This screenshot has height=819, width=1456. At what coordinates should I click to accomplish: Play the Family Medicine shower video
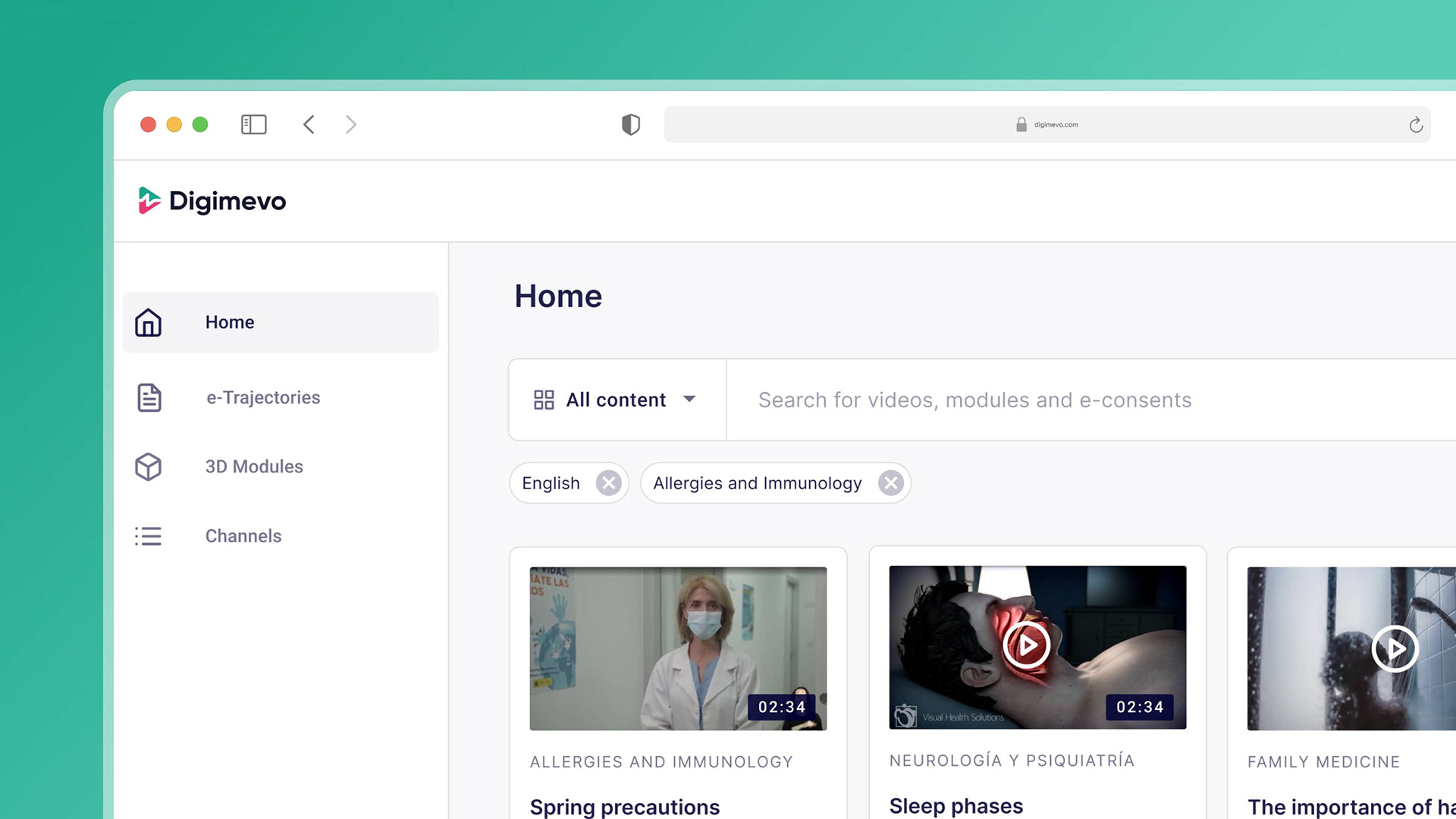pos(1394,648)
